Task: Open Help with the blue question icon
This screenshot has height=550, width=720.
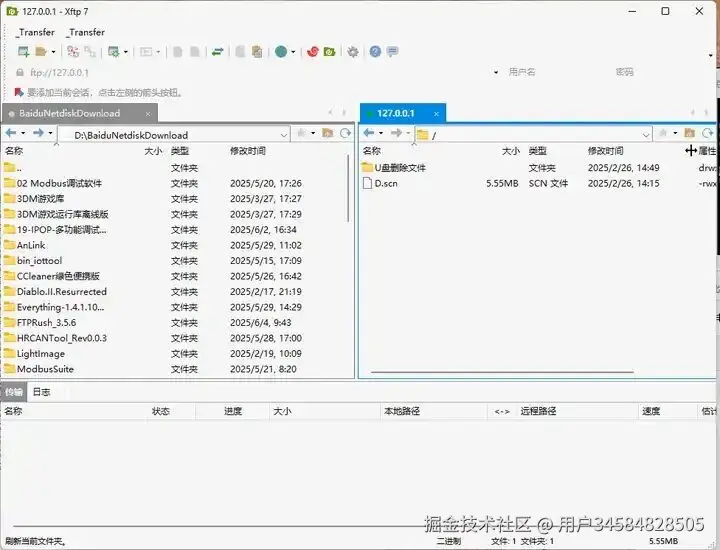Action: (375, 52)
